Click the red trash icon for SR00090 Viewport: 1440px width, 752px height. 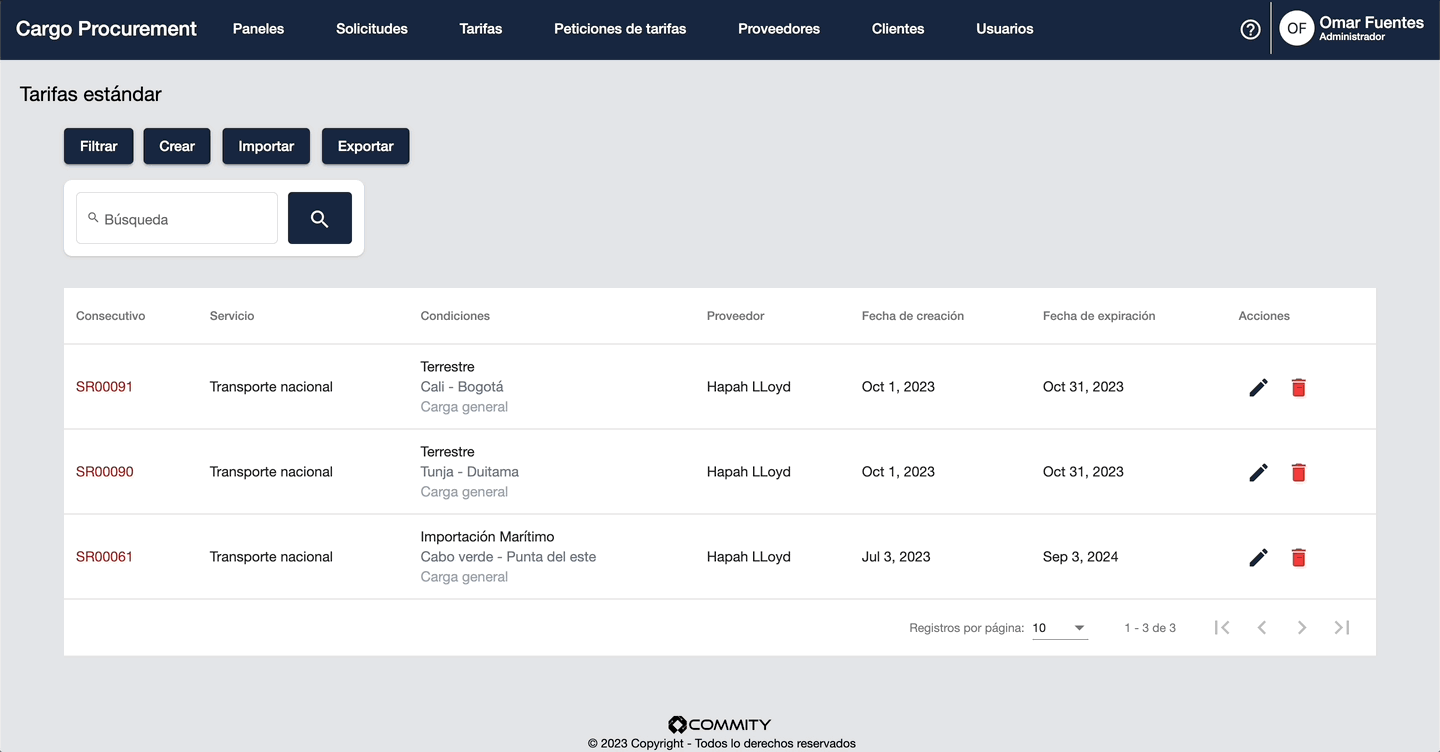1298,472
